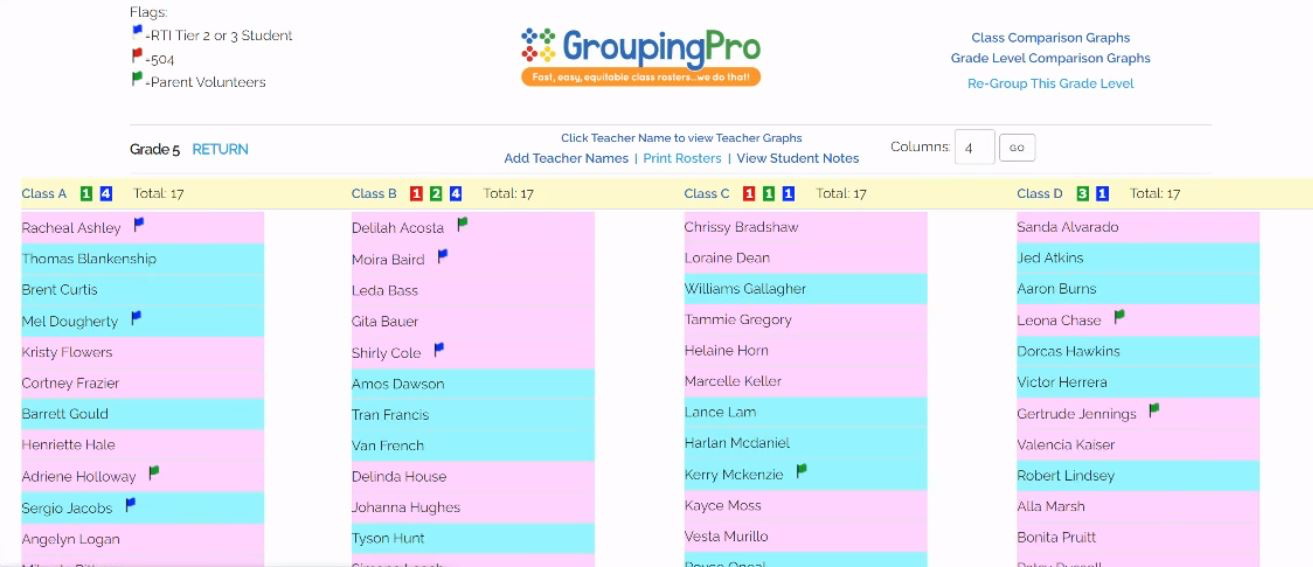This screenshot has width=1313, height=567.
Task: Click red count badge in Class B header
Action: click(416, 194)
